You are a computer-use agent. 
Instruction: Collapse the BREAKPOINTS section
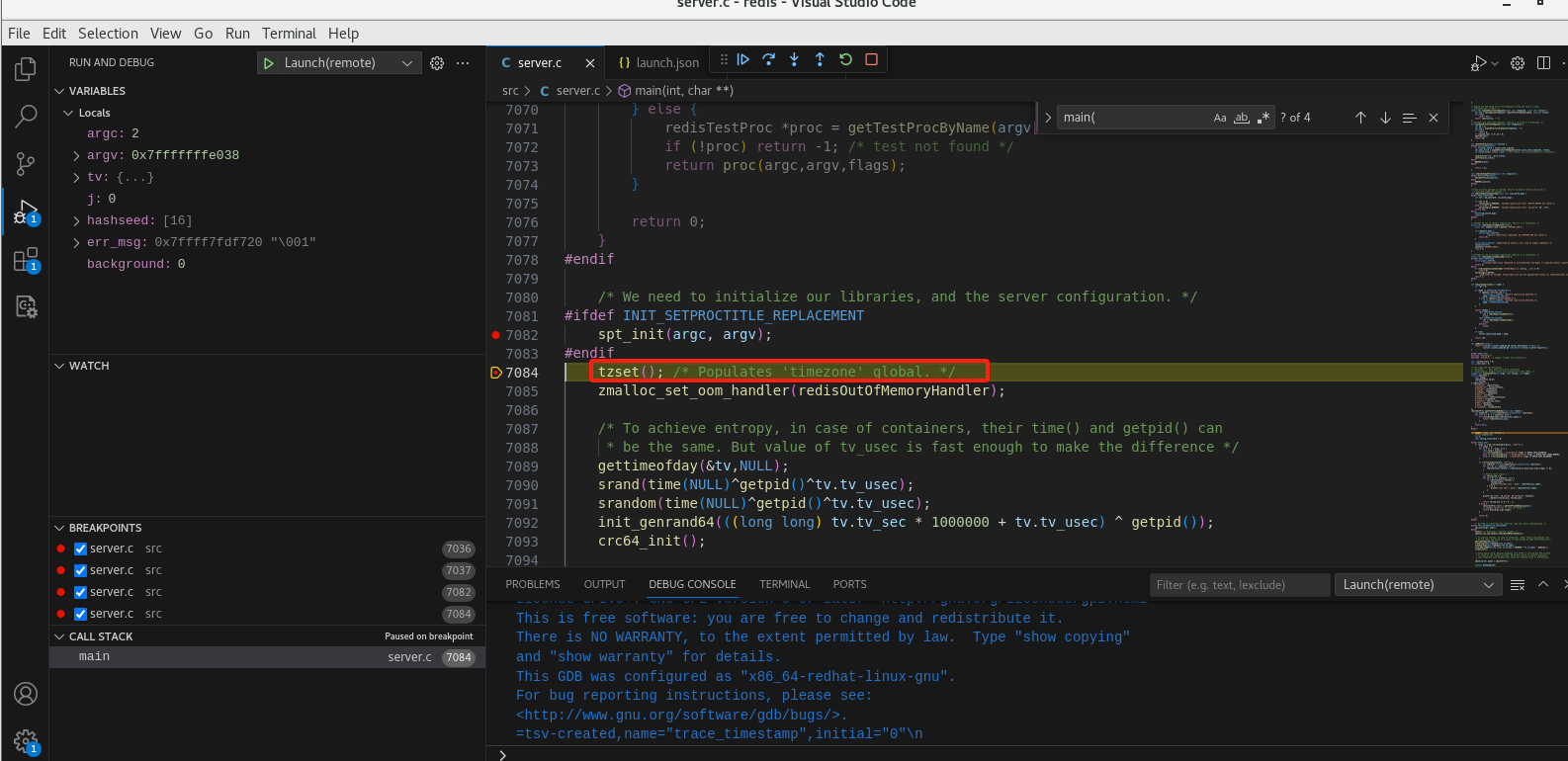pyautogui.click(x=59, y=528)
